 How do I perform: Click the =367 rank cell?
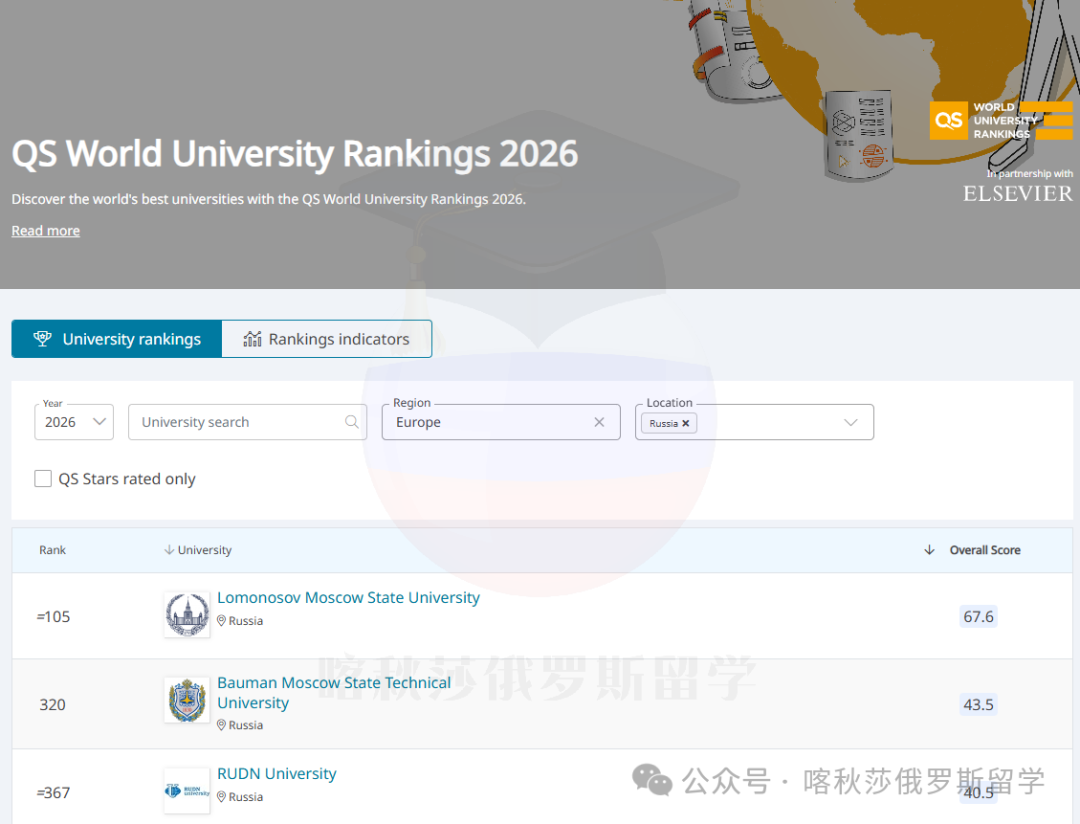(54, 793)
